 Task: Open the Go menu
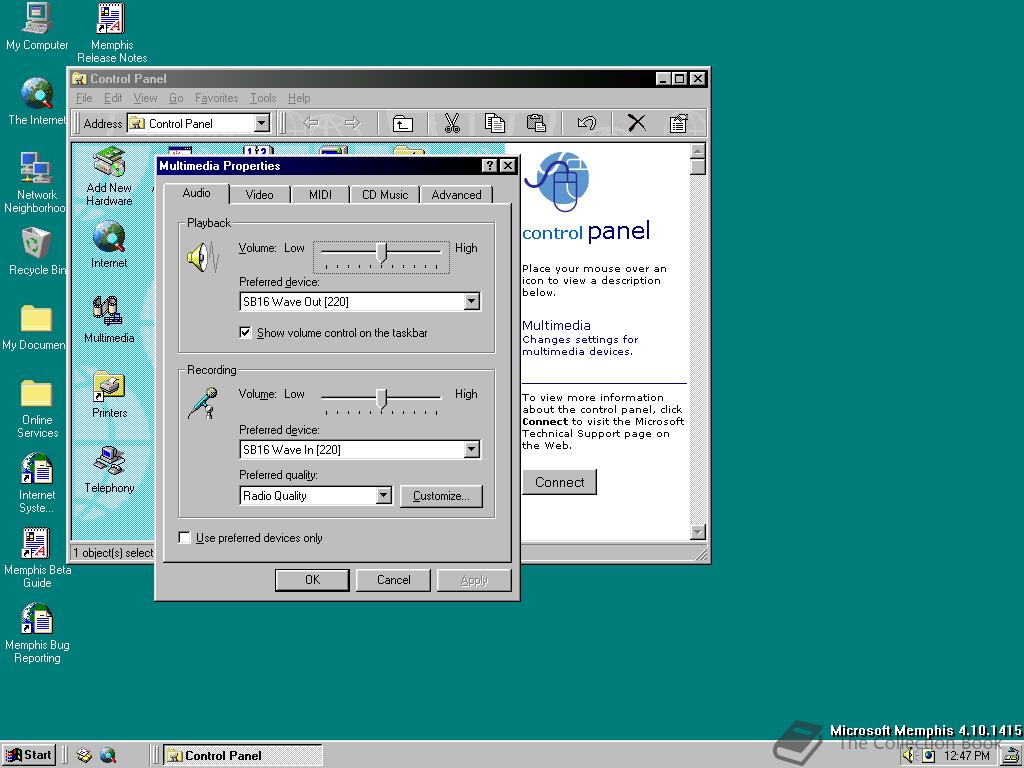[176, 98]
